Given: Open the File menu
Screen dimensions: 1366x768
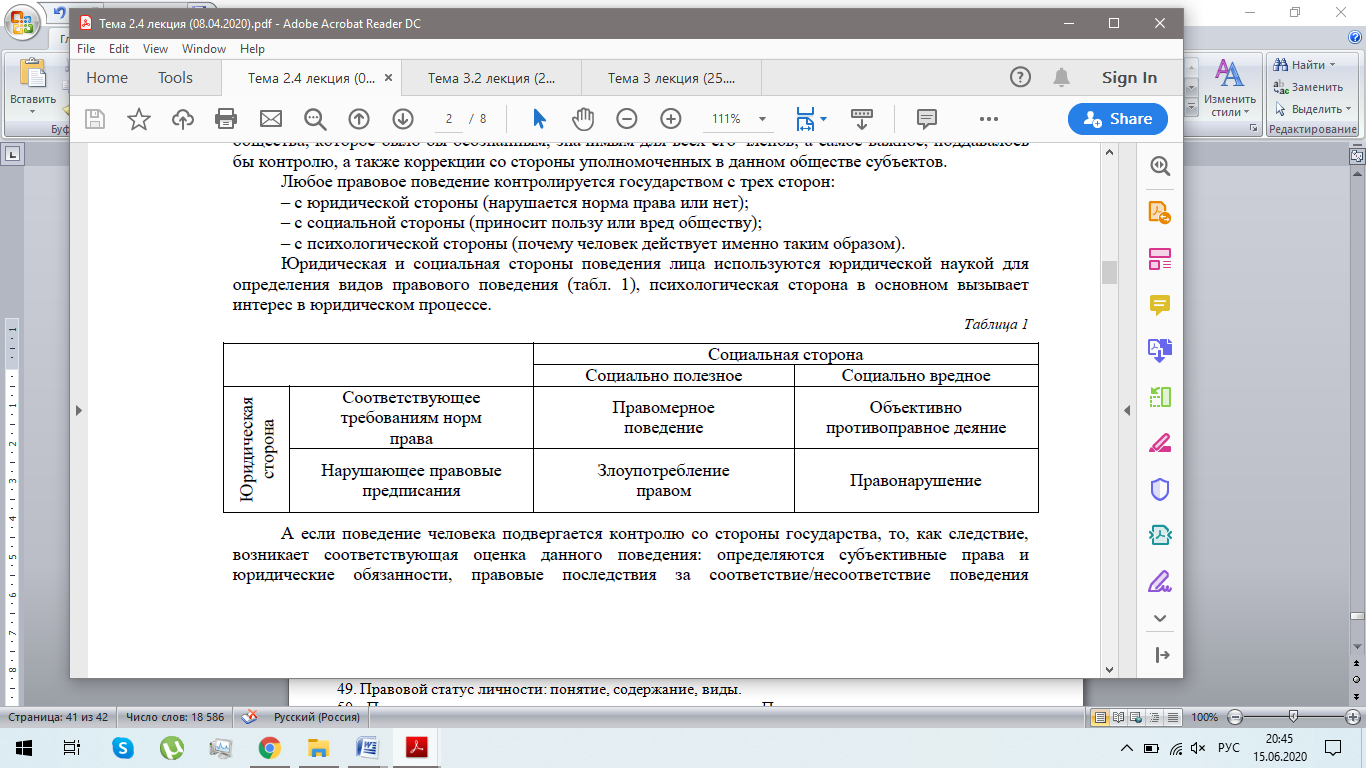Looking at the screenshot, I should (x=86, y=48).
